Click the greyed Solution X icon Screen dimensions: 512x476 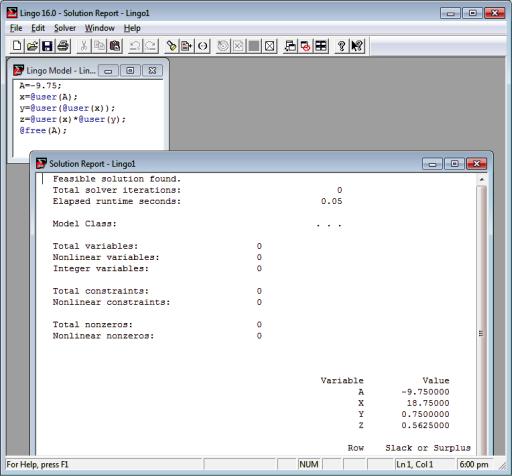tap(238, 46)
